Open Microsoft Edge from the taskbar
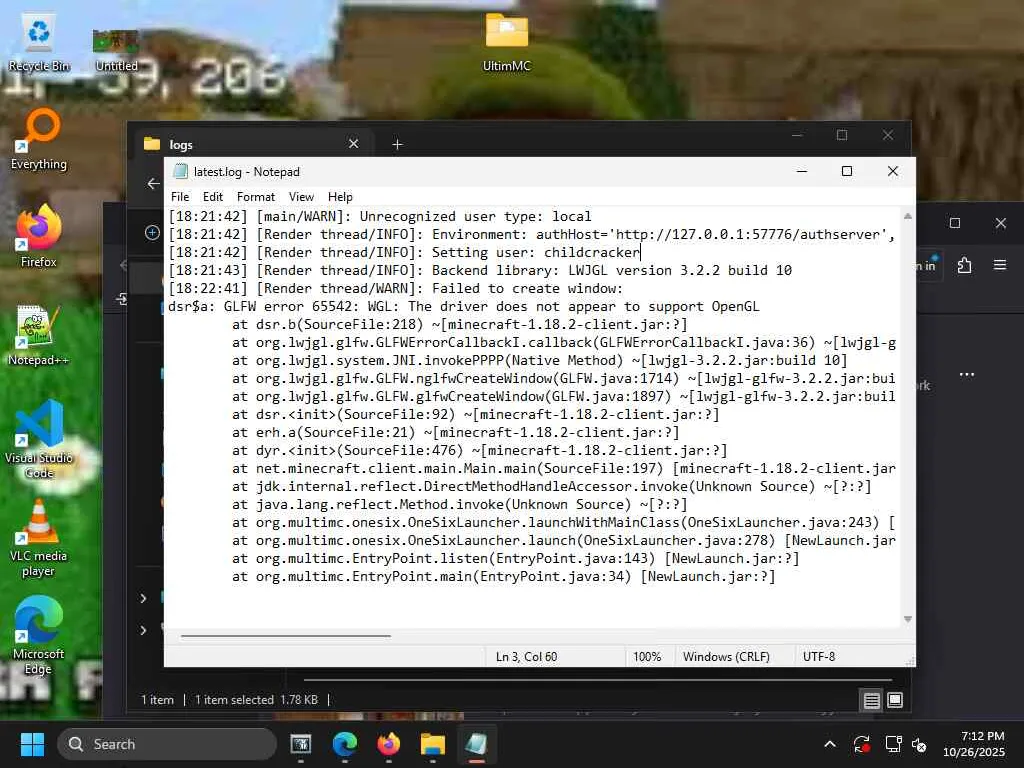 [344, 744]
